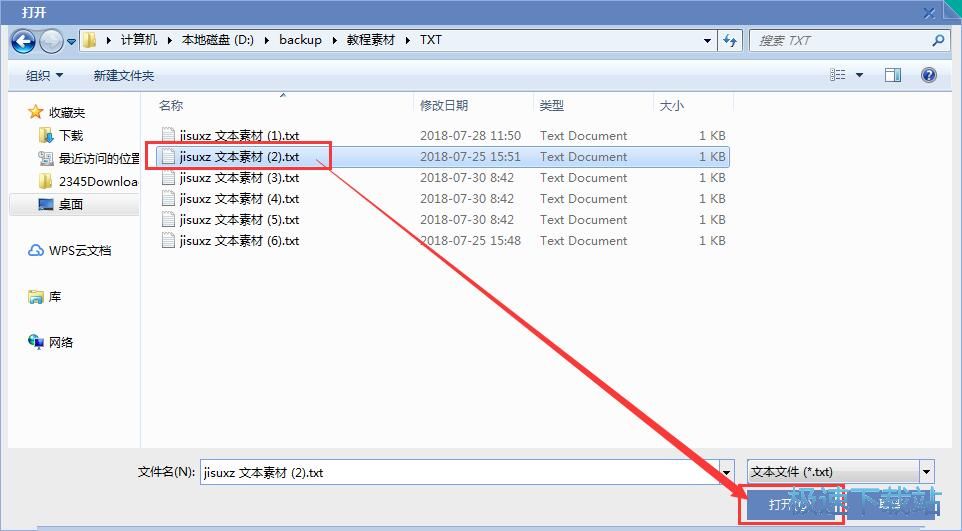Expand the arrow after 教程素材 in the address bar

[407, 41]
